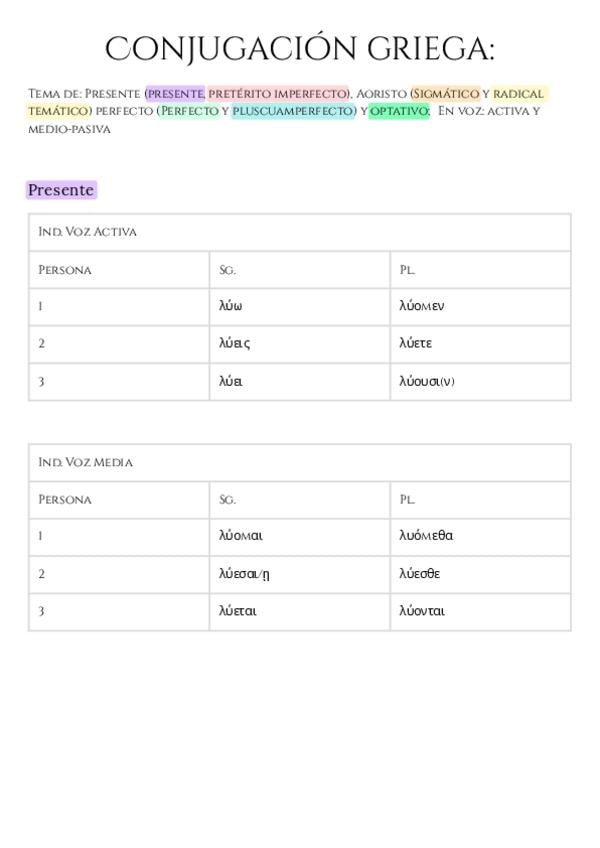Image resolution: width=600 pixels, height=848 pixels.
Task: Click the cell containing "λύομαι"
Action: tap(241, 536)
